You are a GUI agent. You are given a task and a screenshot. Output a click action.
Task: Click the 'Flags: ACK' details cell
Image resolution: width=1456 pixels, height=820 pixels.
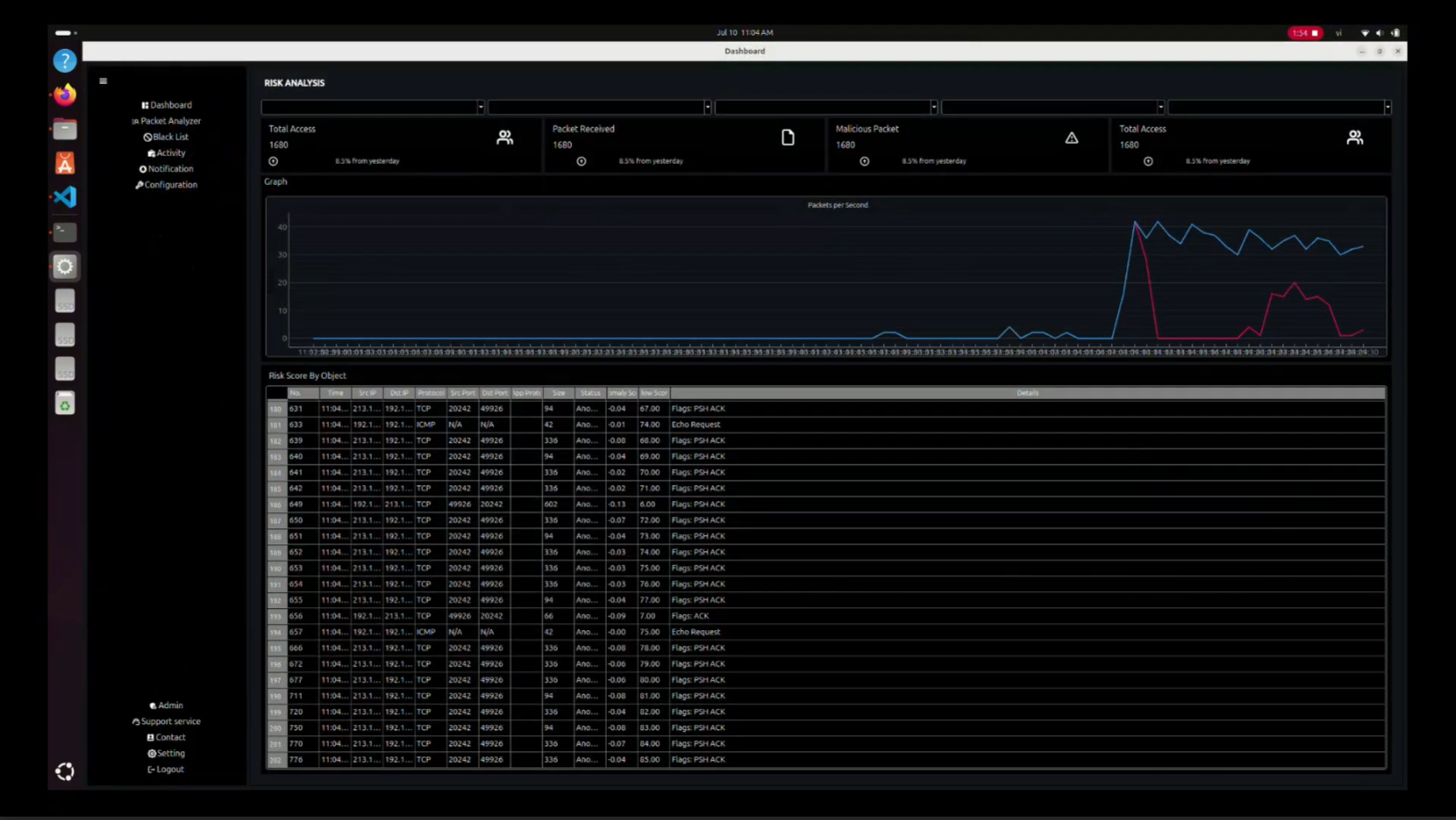coord(1027,616)
